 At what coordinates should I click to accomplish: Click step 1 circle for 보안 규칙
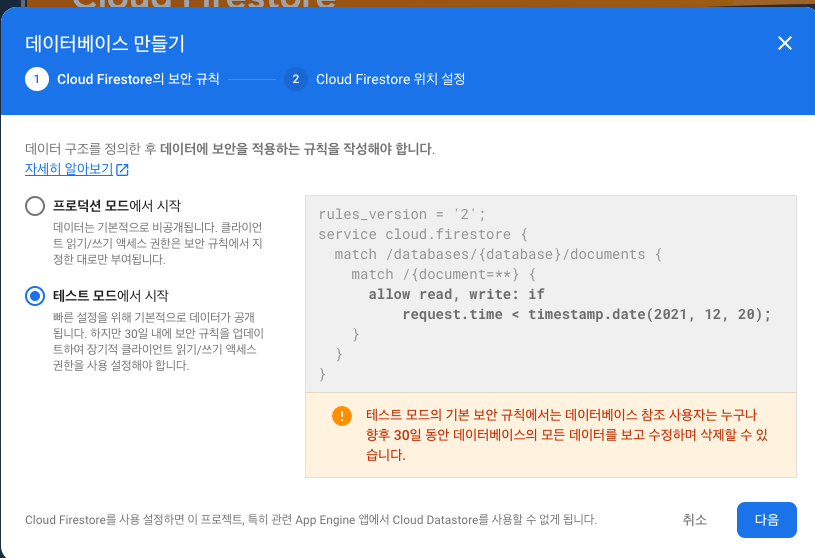37,79
